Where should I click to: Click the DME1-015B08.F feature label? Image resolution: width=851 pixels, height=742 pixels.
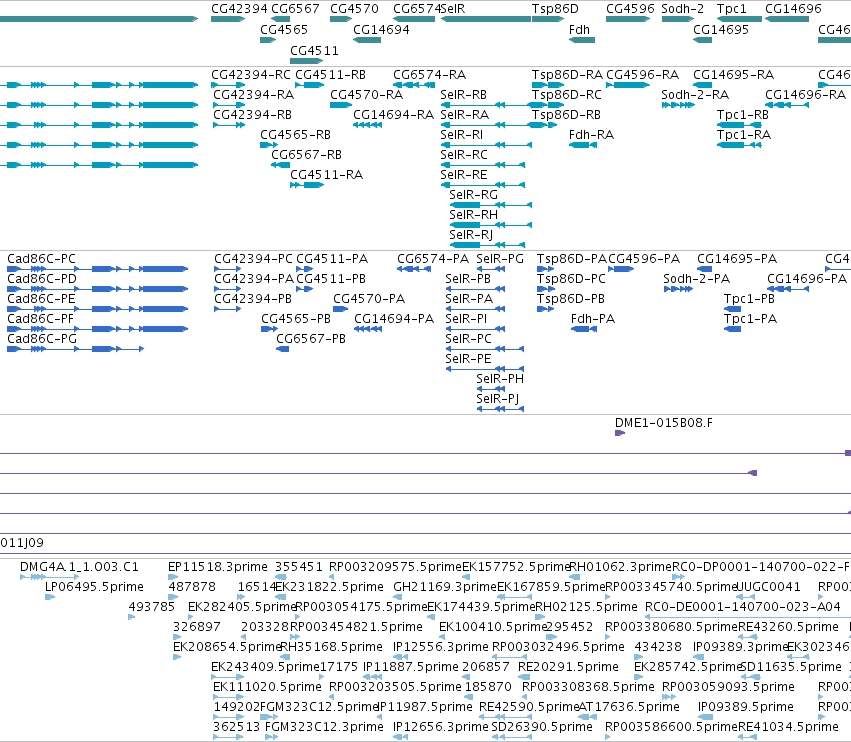(664, 422)
